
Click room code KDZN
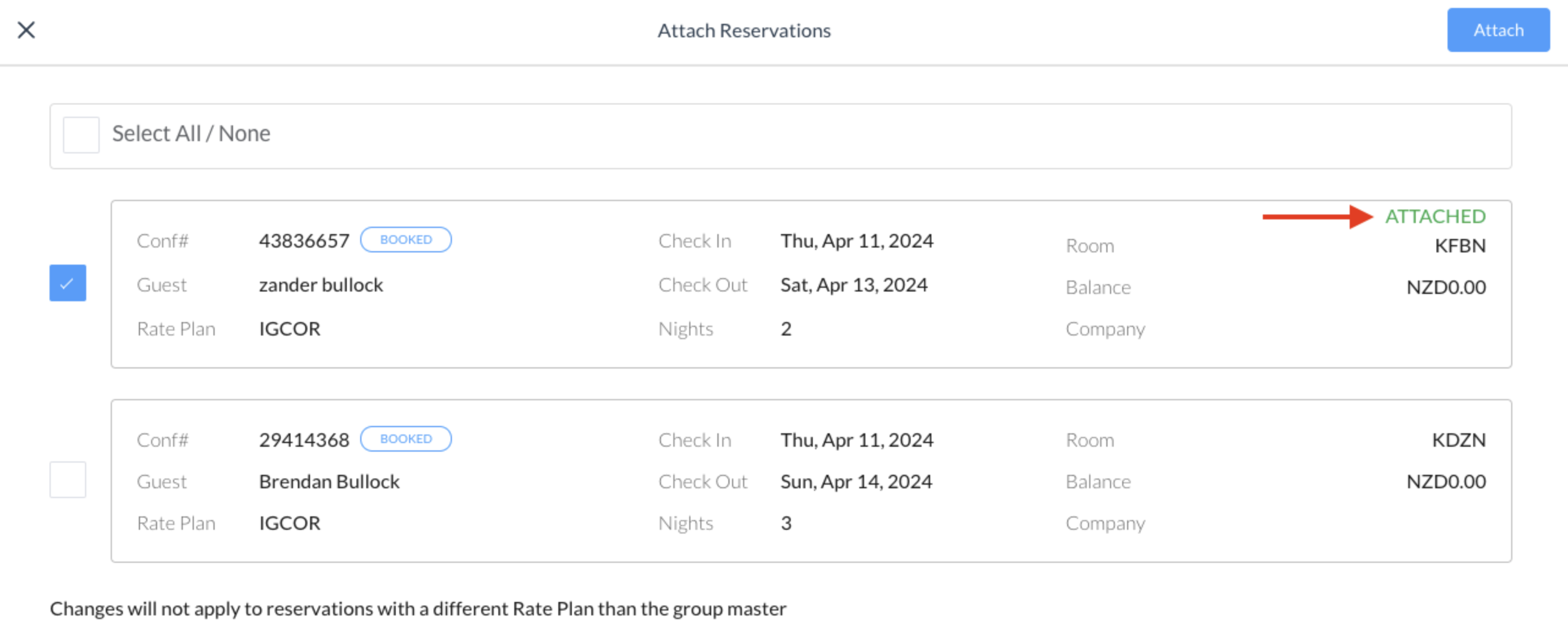(x=1459, y=439)
